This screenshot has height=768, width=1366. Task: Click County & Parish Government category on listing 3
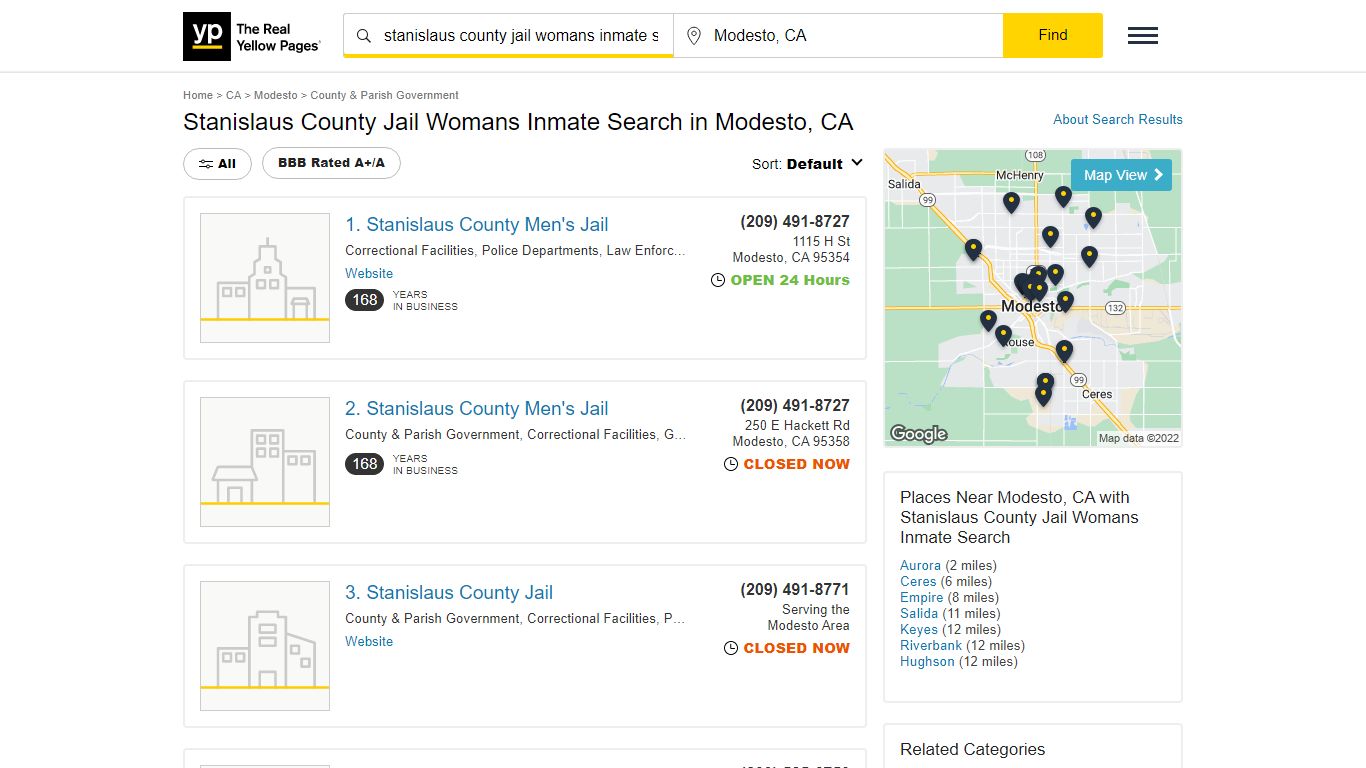(x=432, y=619)
